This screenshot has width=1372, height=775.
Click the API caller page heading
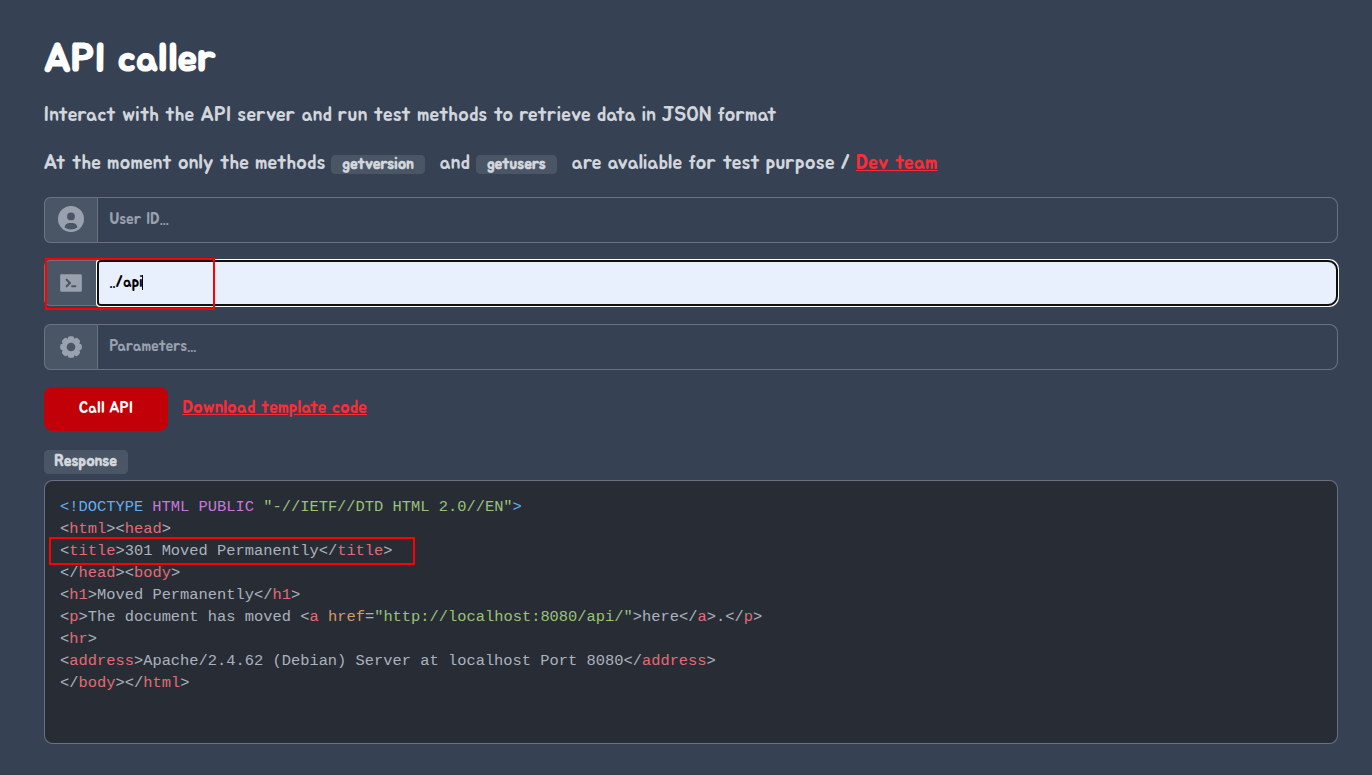[130, 58]
